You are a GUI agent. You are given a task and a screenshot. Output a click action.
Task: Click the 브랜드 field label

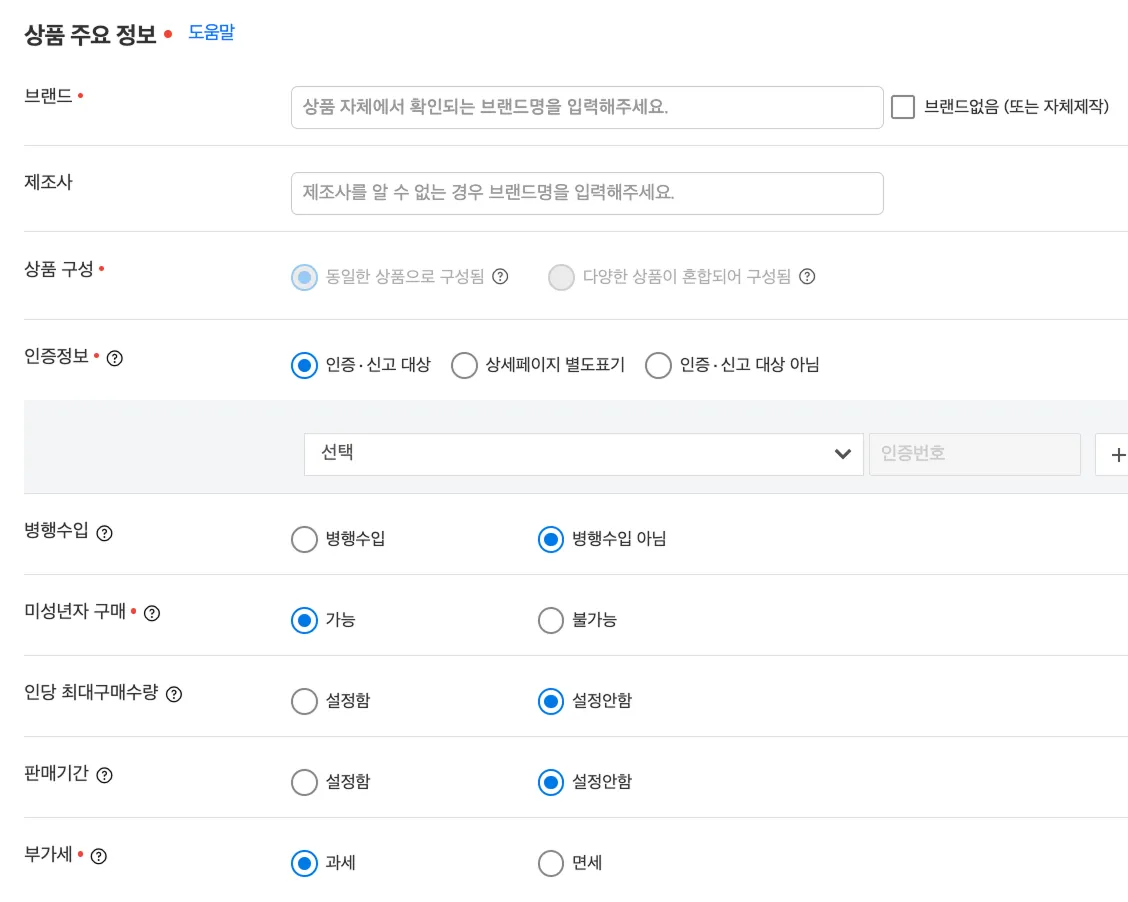click(x=48, y=96)
